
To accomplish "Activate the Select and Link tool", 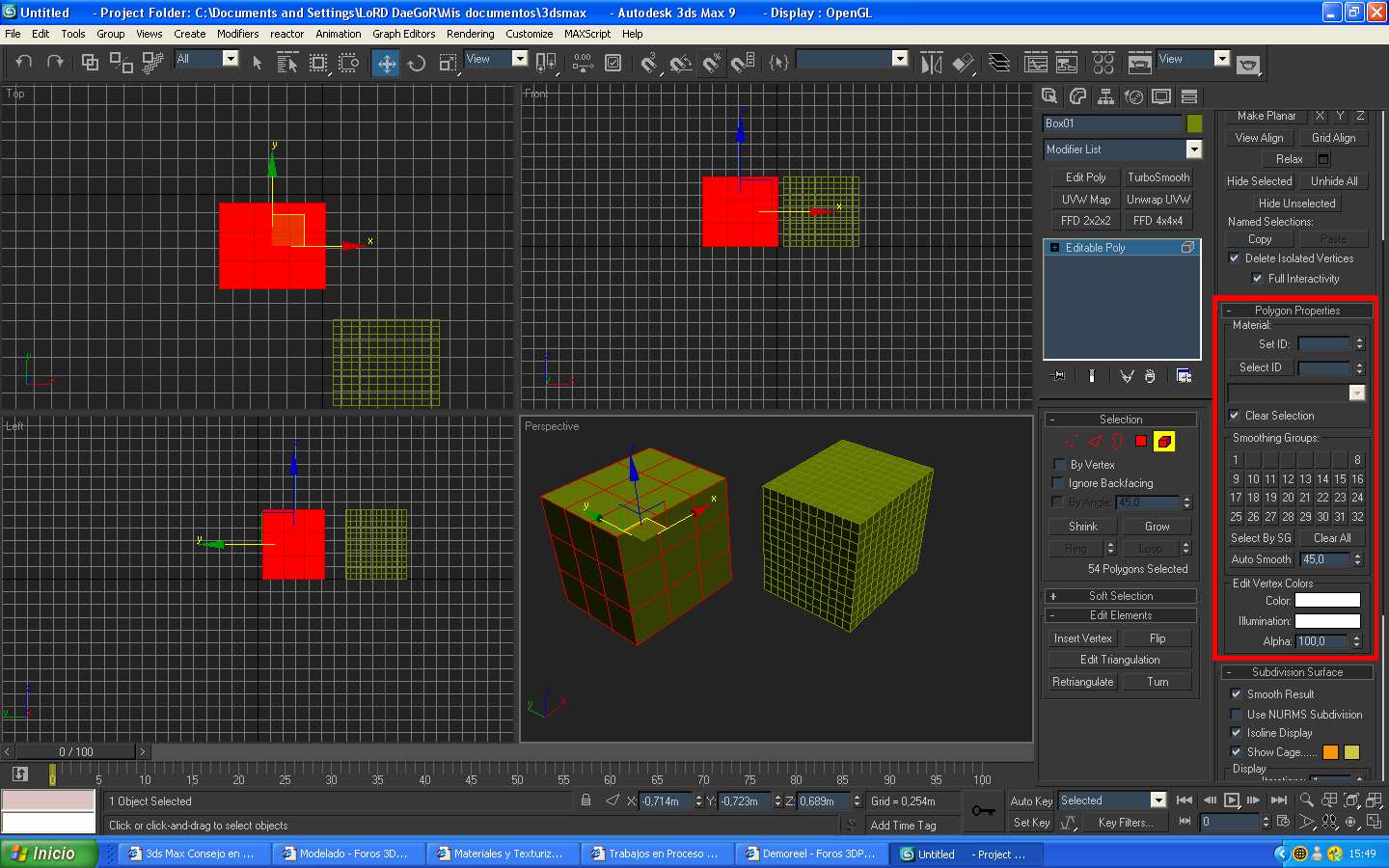I will tap(90, 63).
